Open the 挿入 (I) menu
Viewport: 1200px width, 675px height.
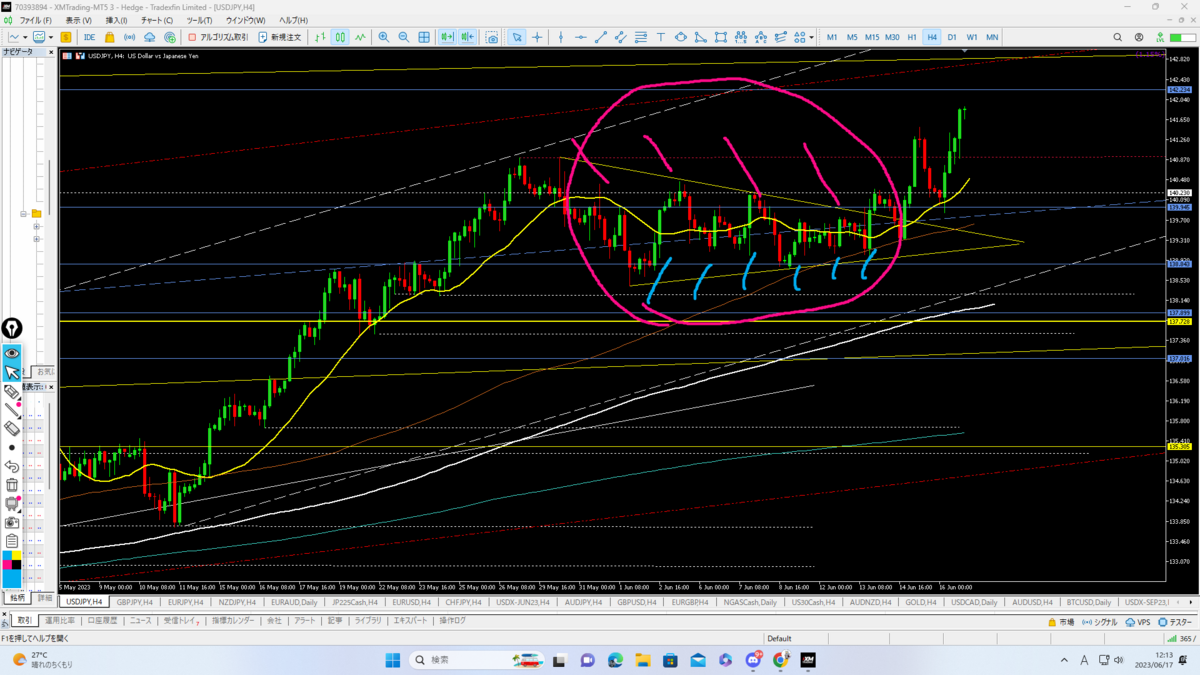click(116, 20)
